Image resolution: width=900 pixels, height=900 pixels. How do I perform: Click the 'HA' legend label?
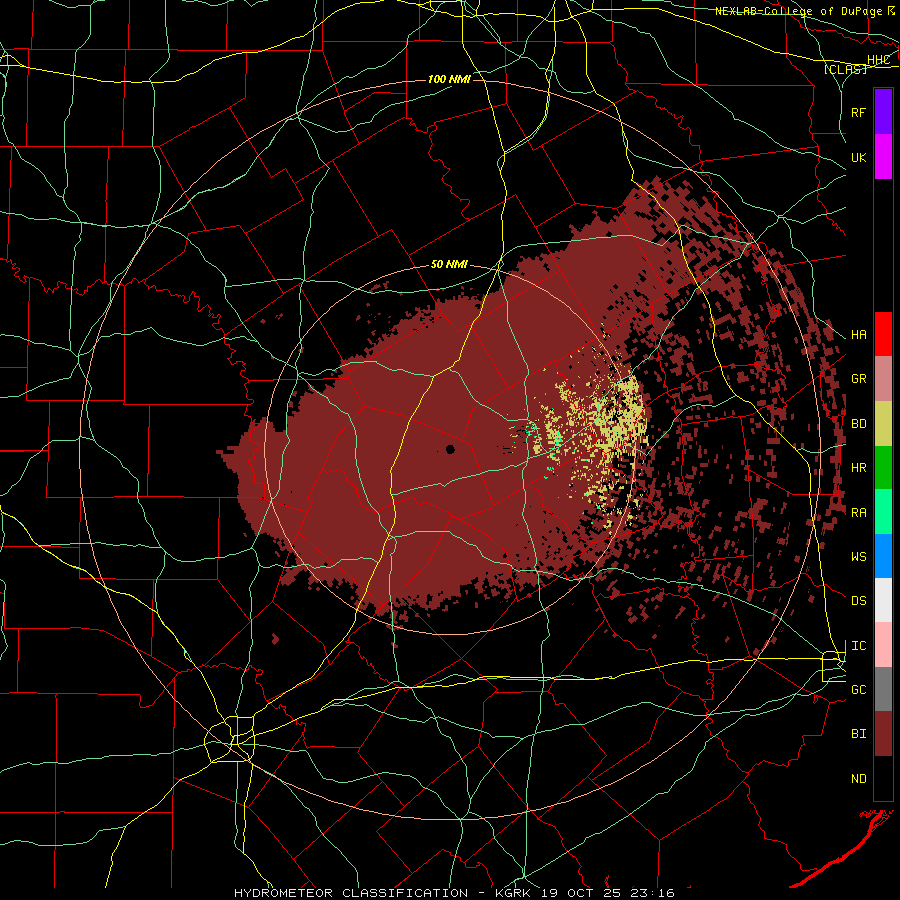point(858,335)
